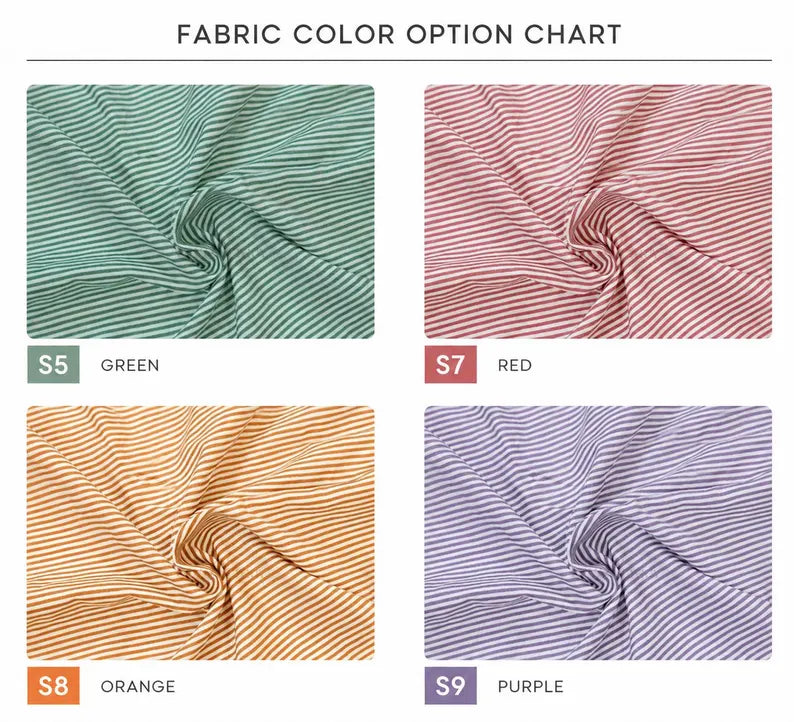Open the orange striped fabric image
794x722 pixels.
point(201,533)
